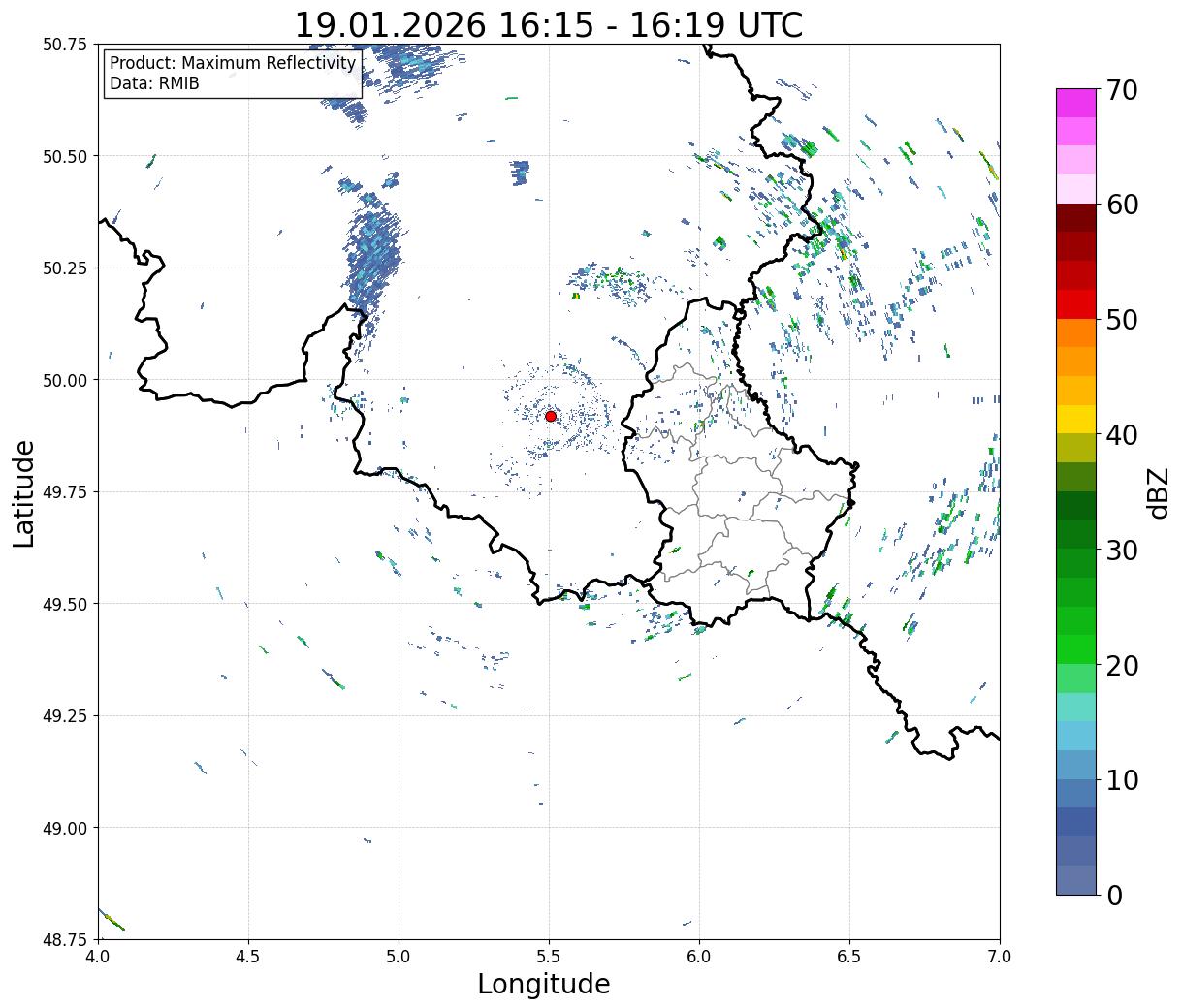Viewport: 1182px width, 1008px height.
Task: Click the bright green swatch just above the 20 dBZ mark
Action: point(1076,649)
